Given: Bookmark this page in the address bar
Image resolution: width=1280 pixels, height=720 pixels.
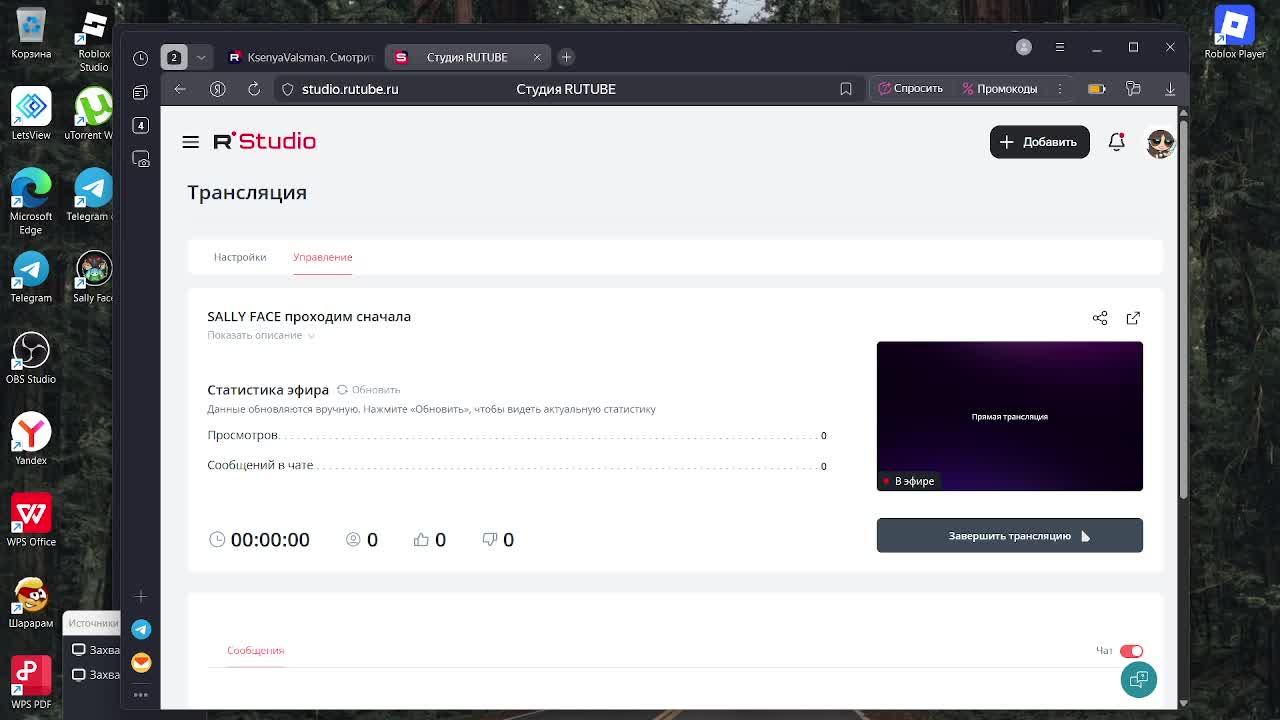Looking at the screenshot, I should tap(846, 89).
